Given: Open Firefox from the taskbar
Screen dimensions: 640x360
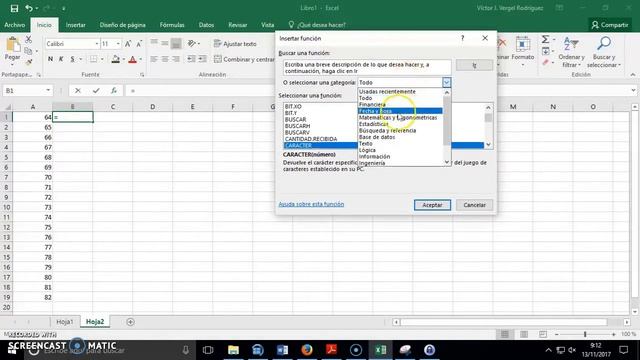Looking at the screenshot, I should (x=307, y=350).
